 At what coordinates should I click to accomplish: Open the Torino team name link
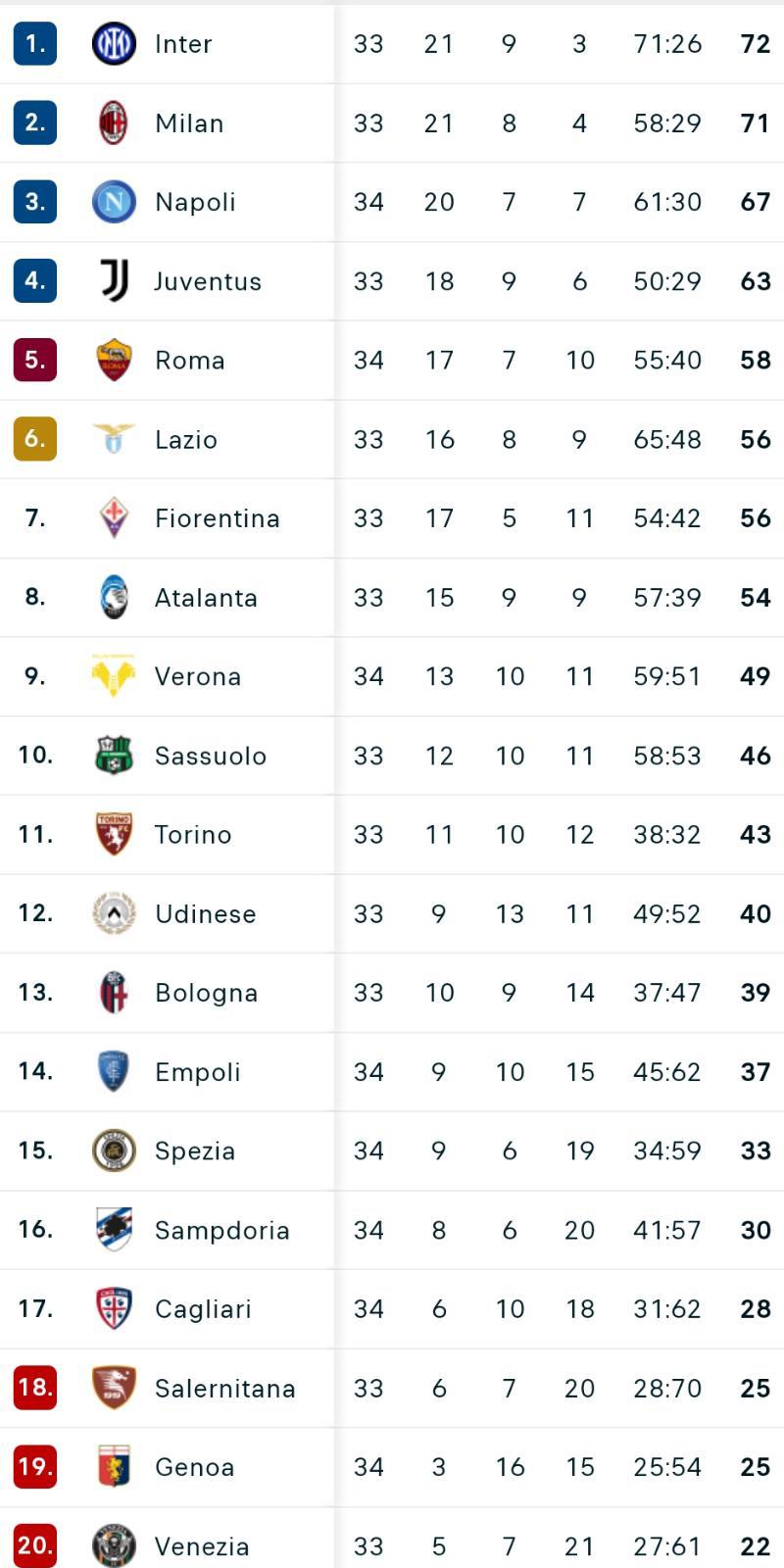coord(193,835)
